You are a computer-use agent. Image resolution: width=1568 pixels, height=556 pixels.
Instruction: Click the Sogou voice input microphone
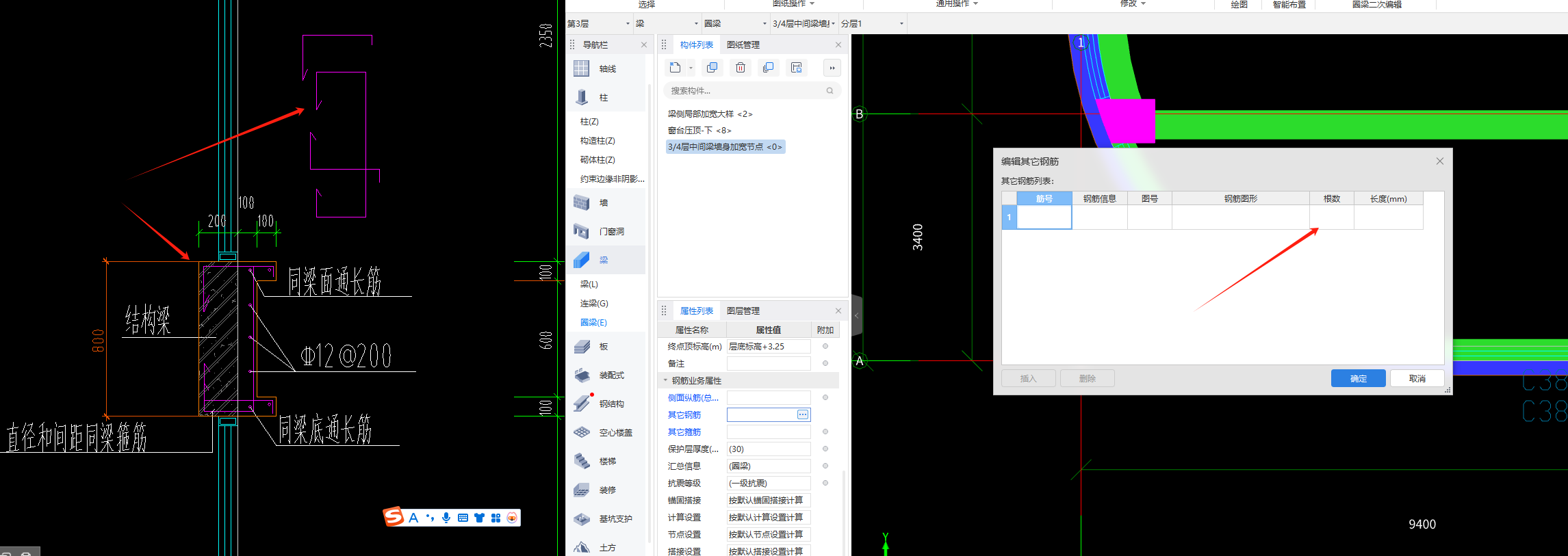click(x=446, y=518)
